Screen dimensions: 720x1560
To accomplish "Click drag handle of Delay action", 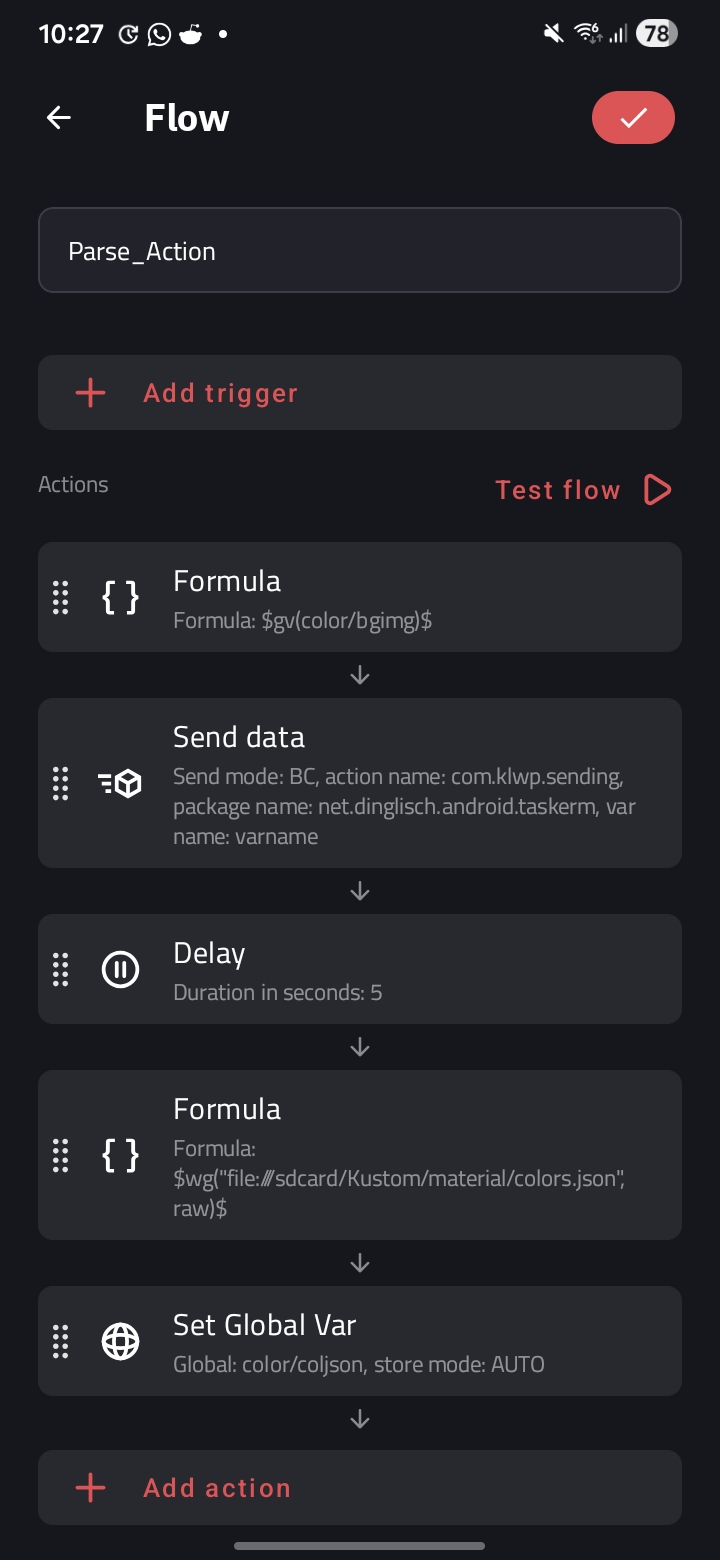I will [x=60, y=969].
